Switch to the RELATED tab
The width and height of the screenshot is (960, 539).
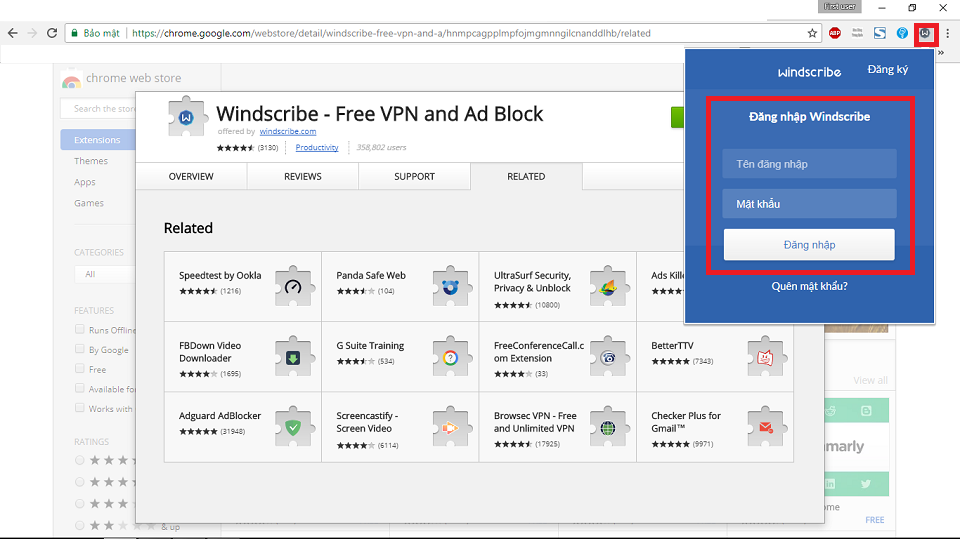click(x=526, y=176)
